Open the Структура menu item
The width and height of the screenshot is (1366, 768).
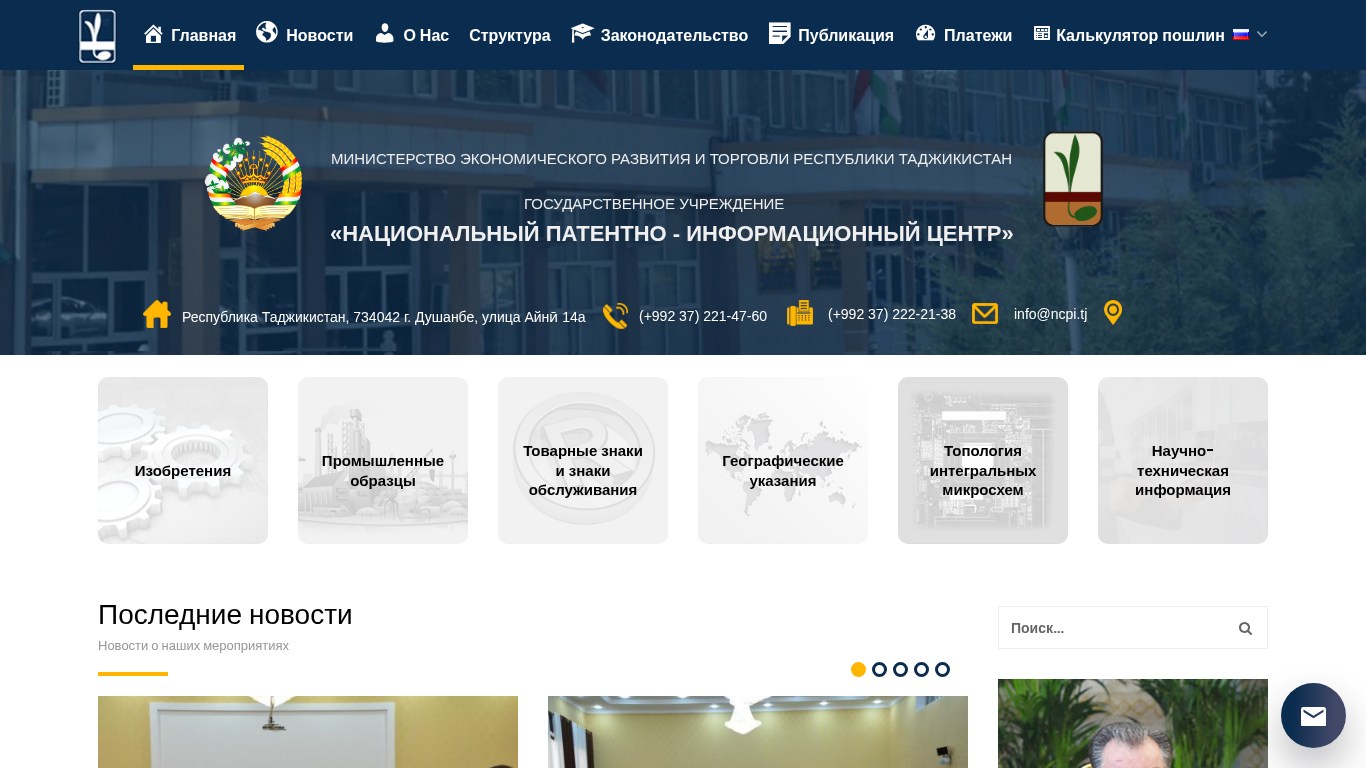[510, 35]
